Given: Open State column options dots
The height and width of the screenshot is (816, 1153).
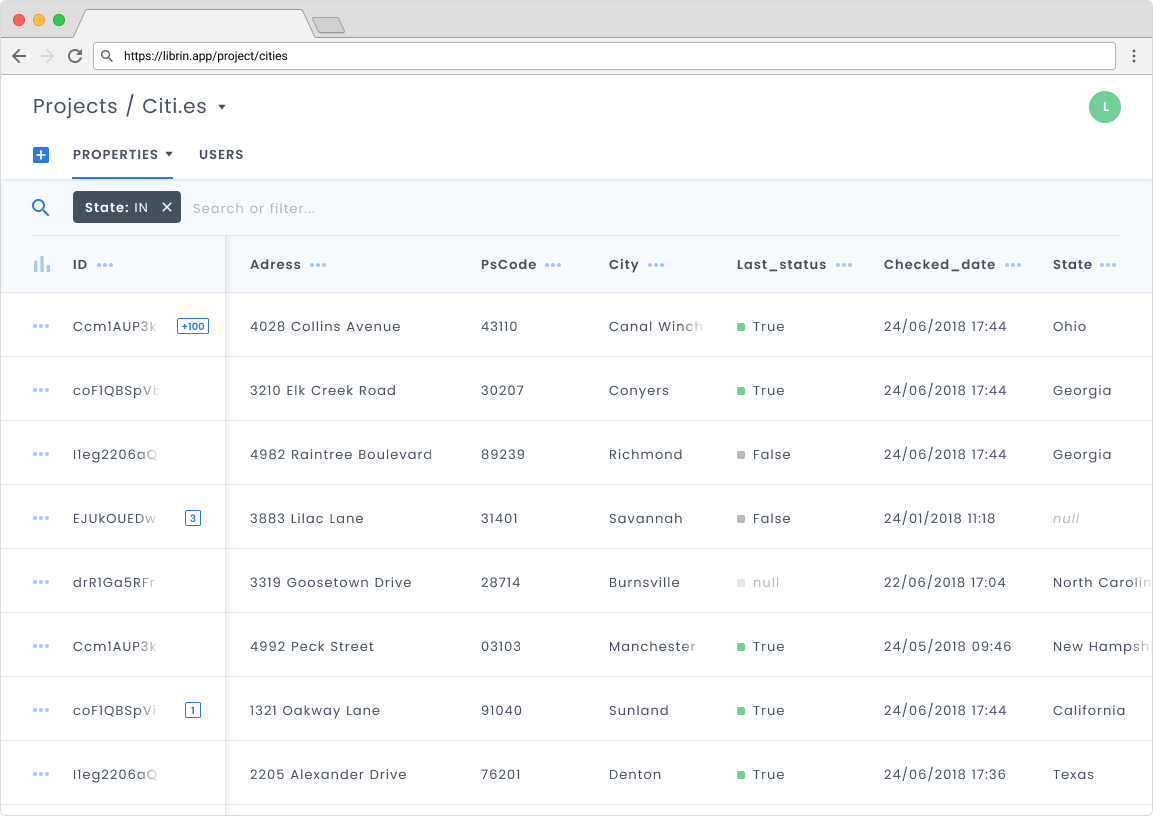Looking at the screenshot, I should [x=1108, y=265].
